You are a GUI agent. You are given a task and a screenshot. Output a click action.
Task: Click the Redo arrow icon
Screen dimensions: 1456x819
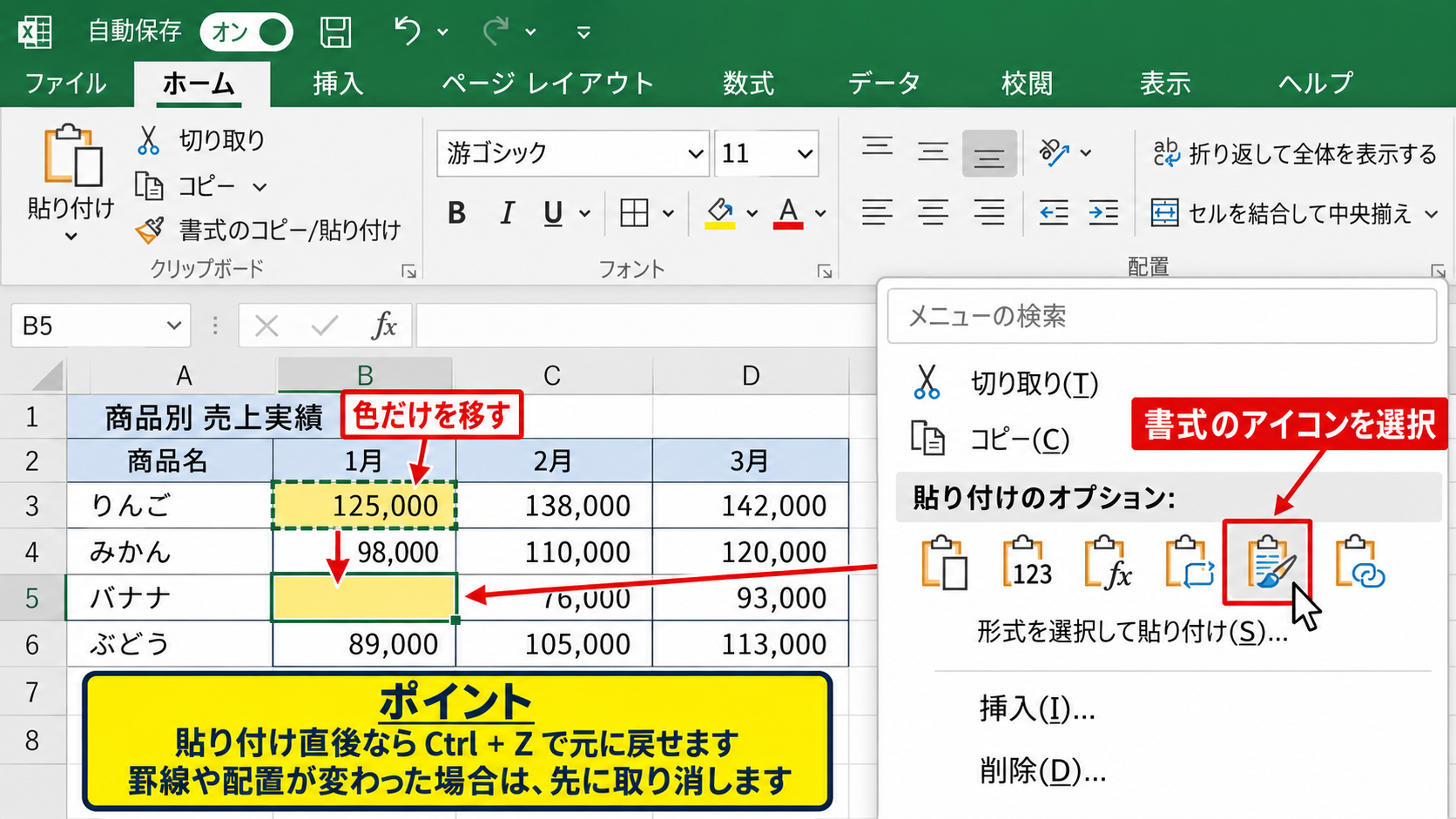coord(496,31)
